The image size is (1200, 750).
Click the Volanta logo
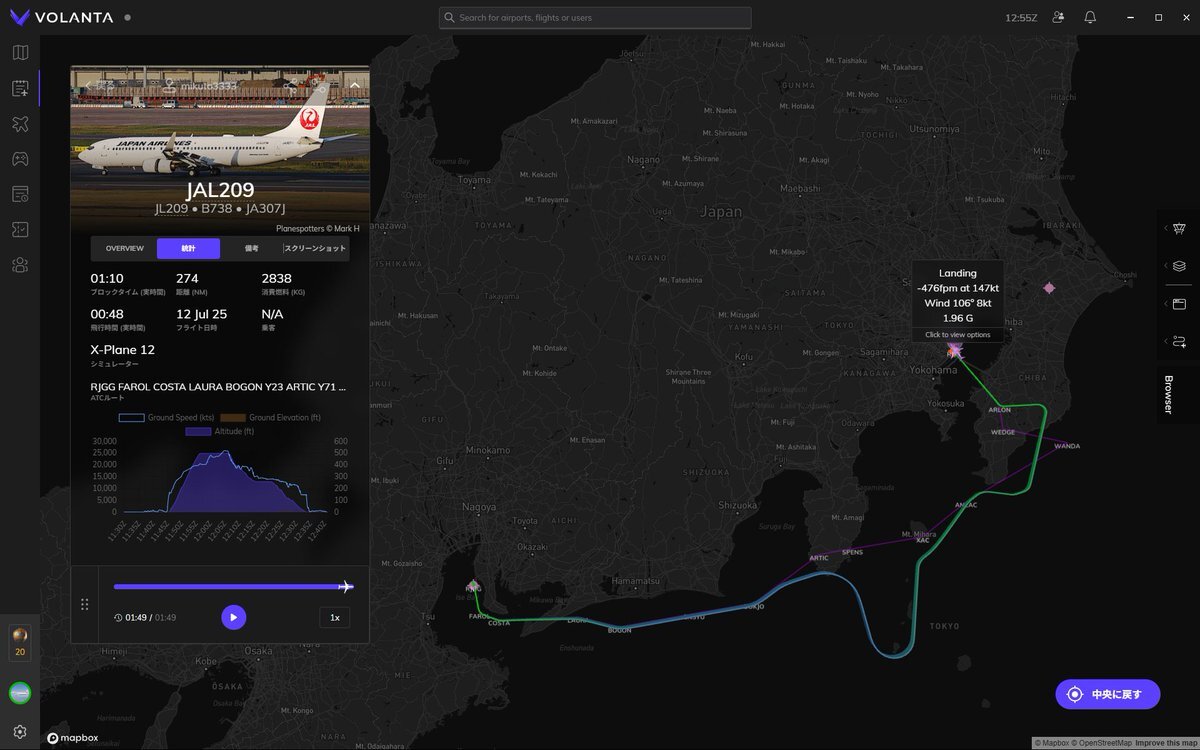[62, 17]
